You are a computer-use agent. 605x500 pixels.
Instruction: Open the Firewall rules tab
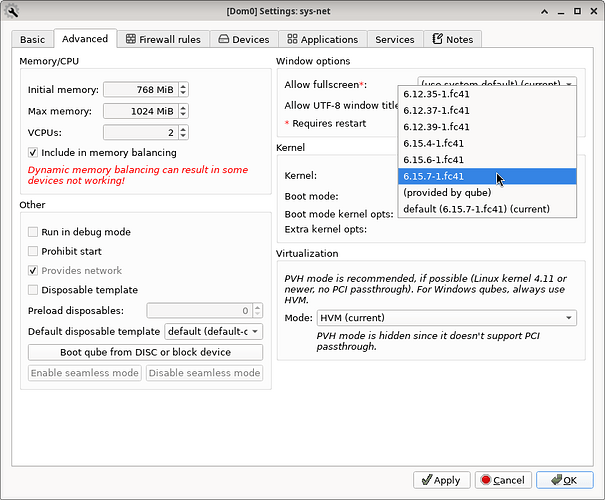(163, 39)
